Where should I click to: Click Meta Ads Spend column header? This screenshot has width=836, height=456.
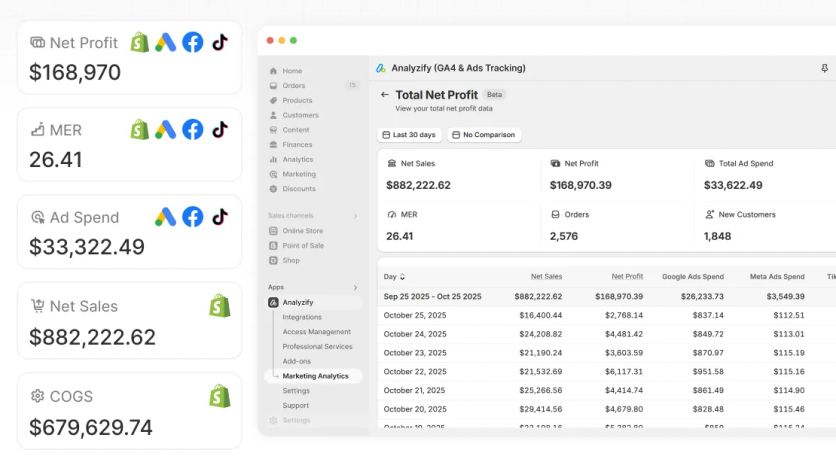[x=777, y=277]
